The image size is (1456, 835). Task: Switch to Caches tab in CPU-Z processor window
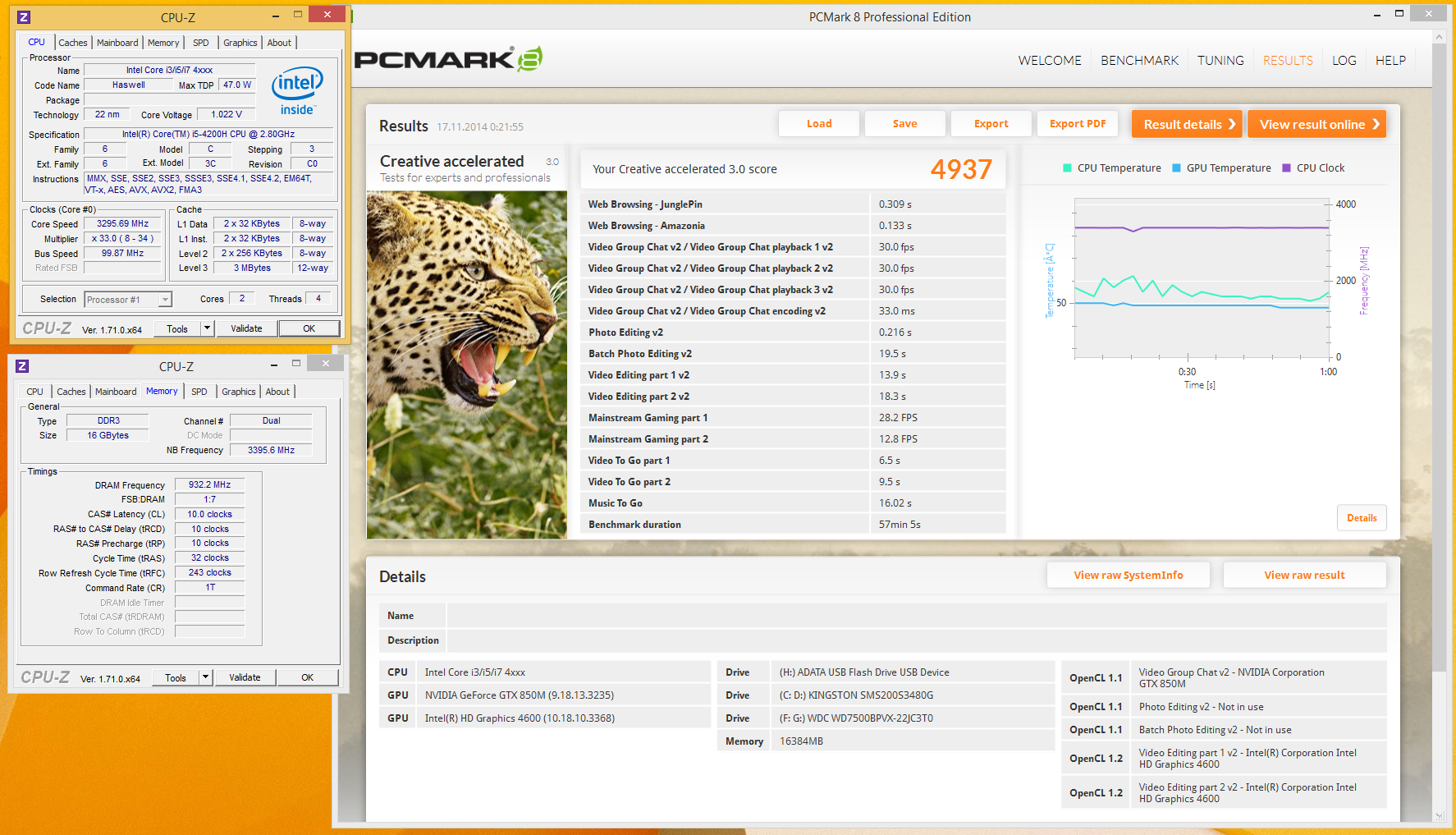73,43
